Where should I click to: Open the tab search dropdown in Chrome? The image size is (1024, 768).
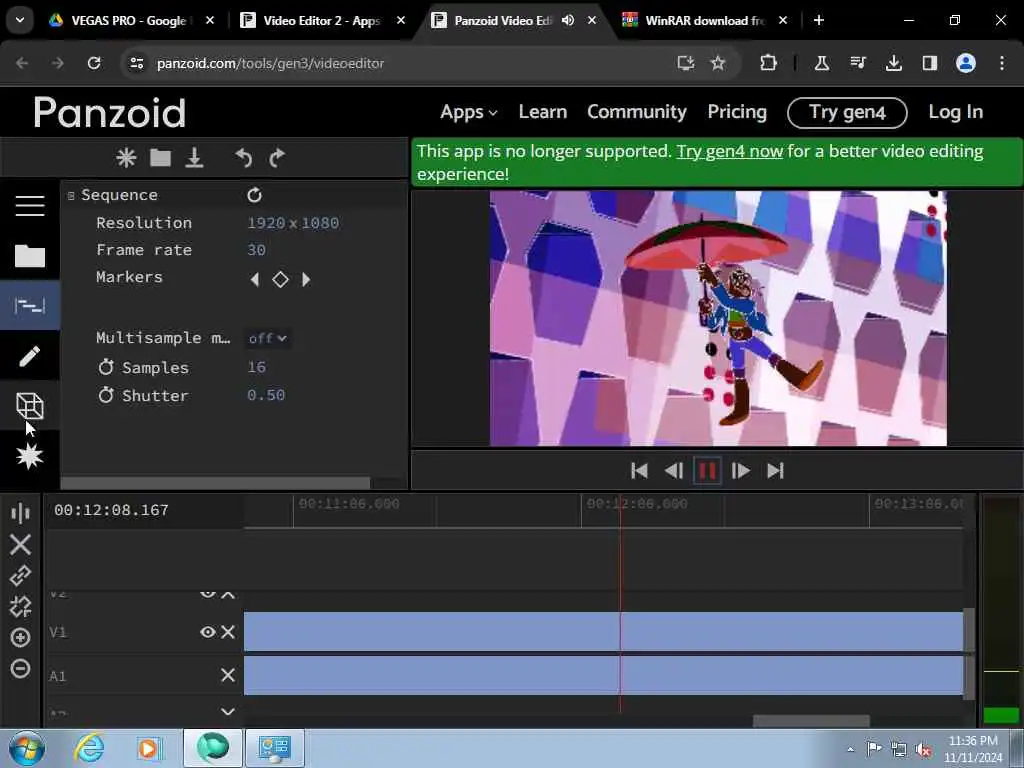tap(20, 20)
